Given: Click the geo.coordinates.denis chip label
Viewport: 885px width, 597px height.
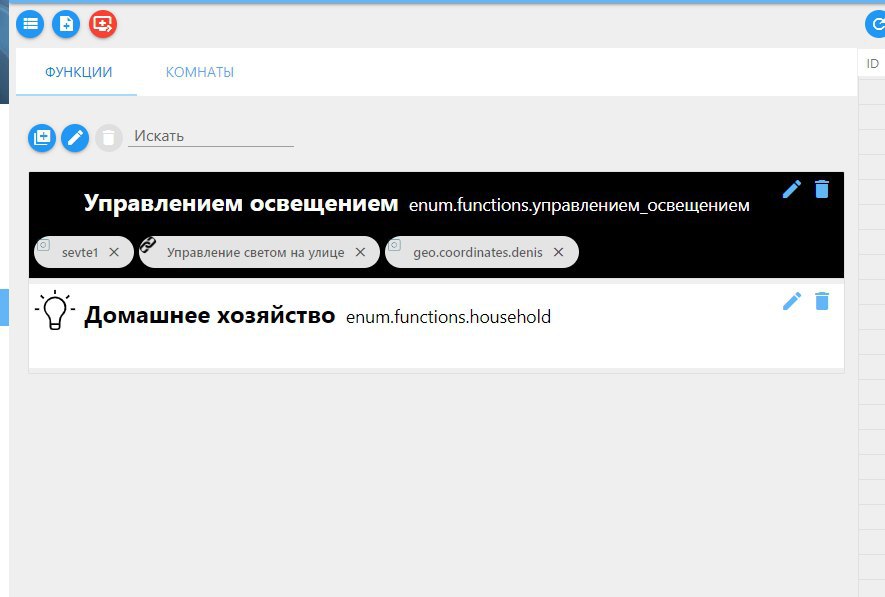Looking at the screenshot, I should click(x=477, y=252).
